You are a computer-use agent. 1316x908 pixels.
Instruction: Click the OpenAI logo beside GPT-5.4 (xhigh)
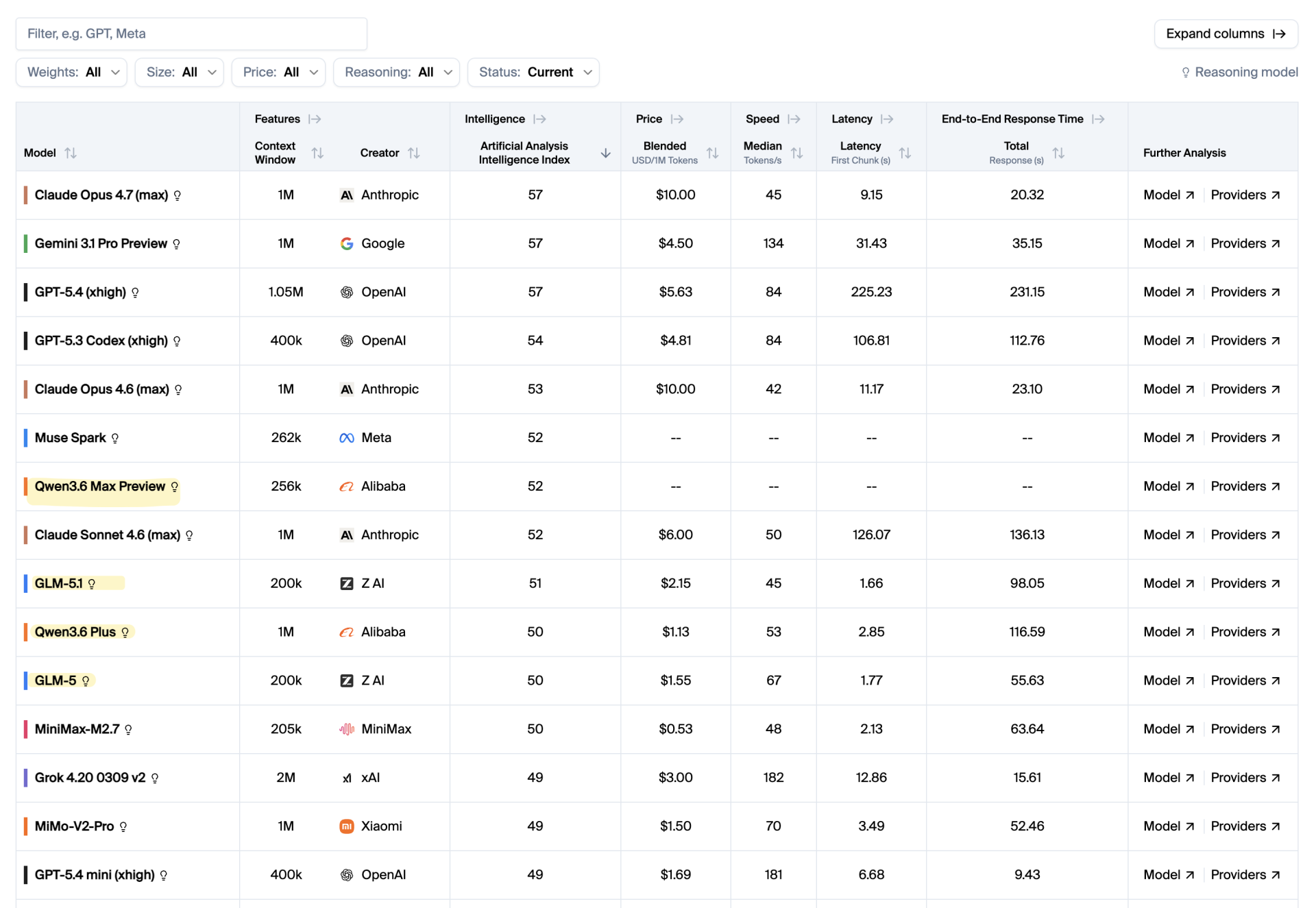[x=347, y=292]
